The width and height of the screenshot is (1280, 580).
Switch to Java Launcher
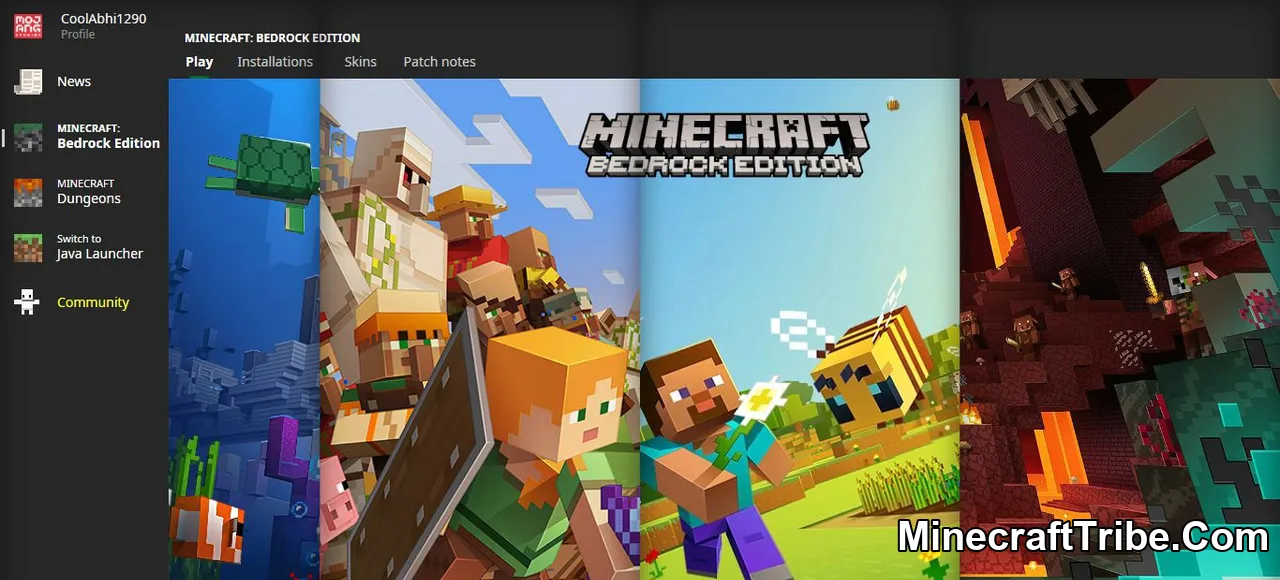(x=100, y=247)
